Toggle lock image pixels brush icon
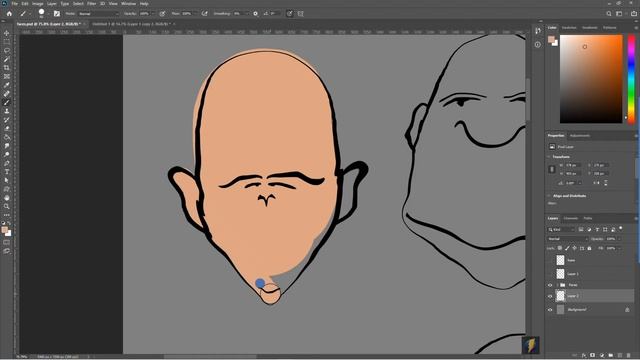The height and width of the screenshot is (360, 640). point(567,248)
